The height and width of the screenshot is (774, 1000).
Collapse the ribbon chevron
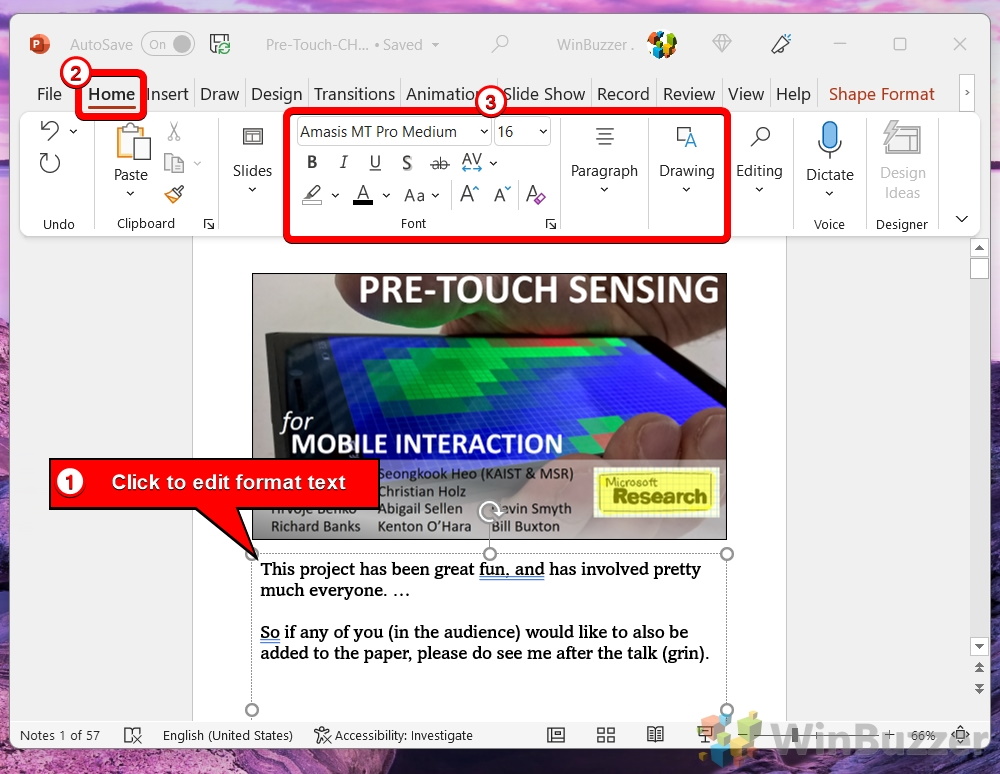tap(962, 219)
